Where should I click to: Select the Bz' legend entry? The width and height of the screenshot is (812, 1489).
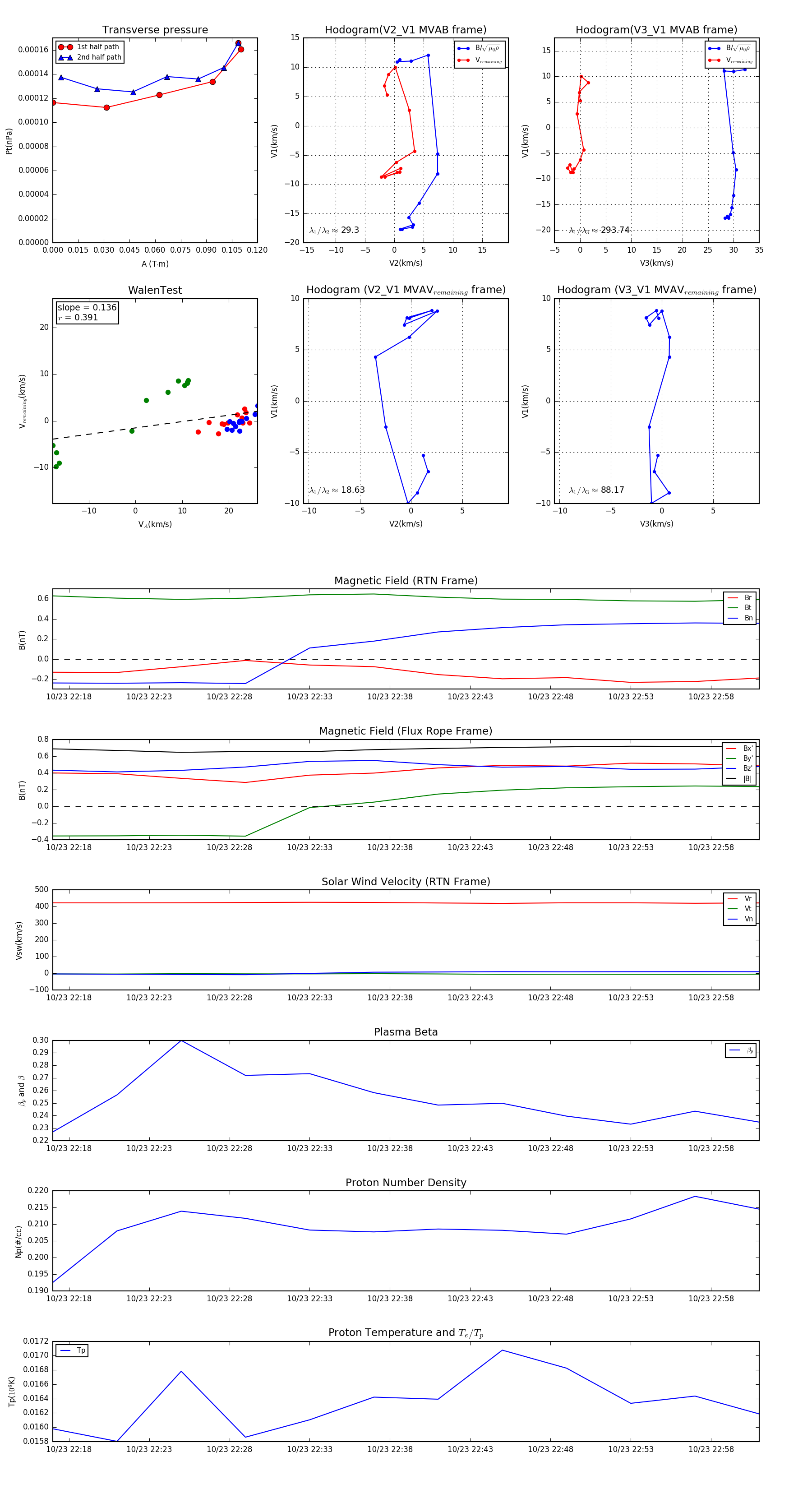point(740,768)
